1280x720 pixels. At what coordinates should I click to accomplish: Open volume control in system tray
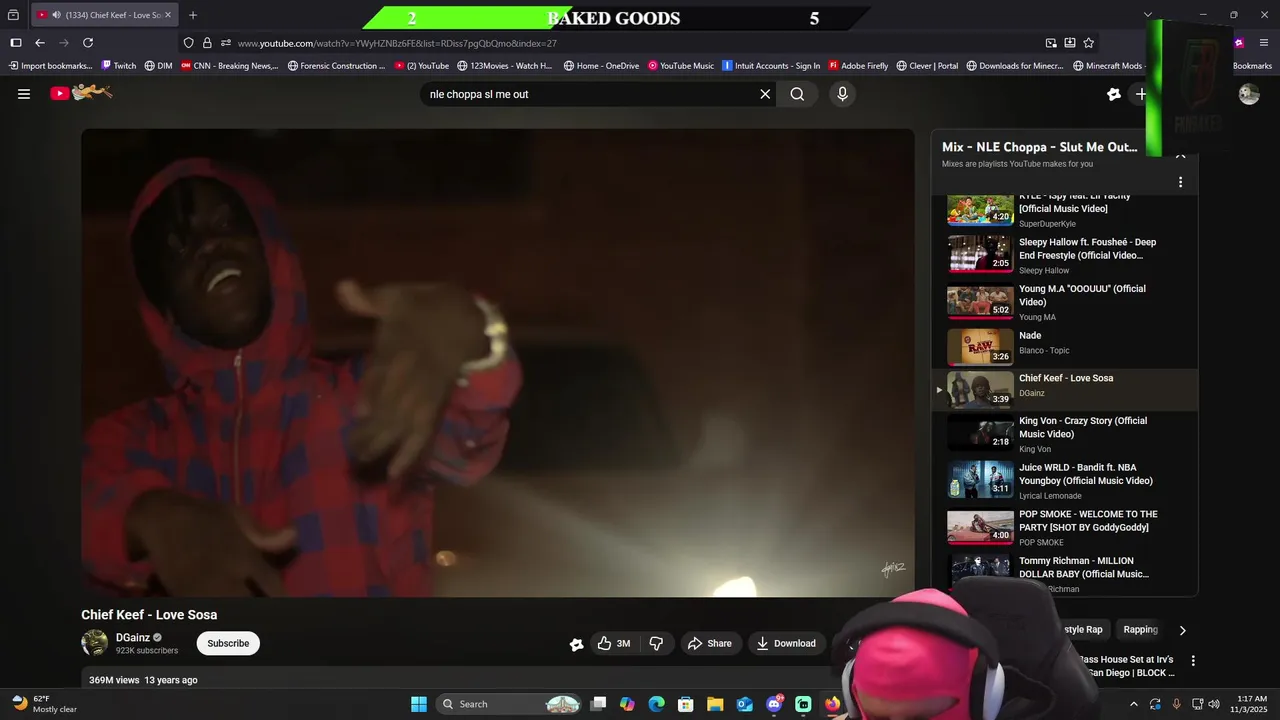point(1214,704)
